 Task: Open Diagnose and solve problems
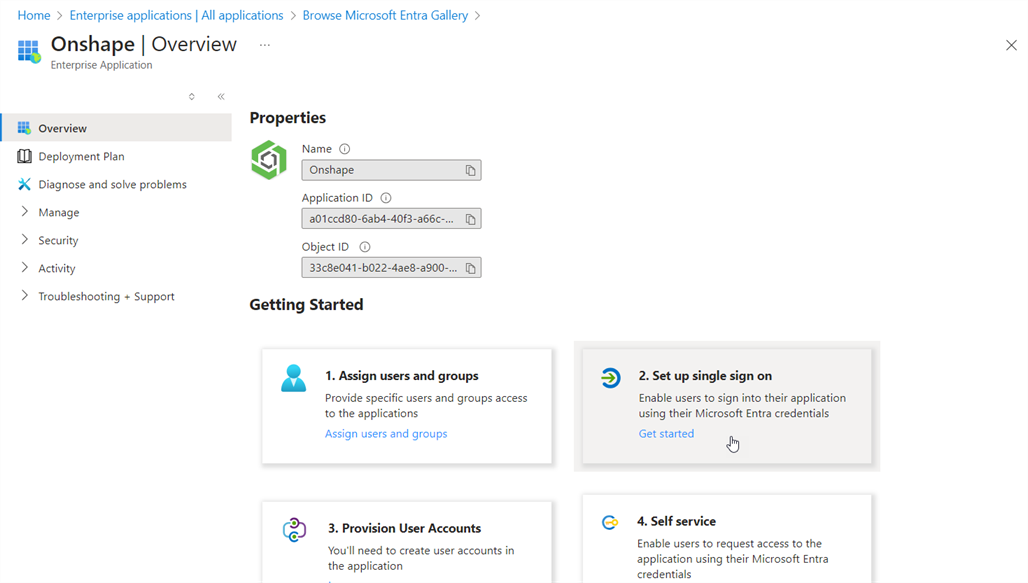[x=112, y=184]
